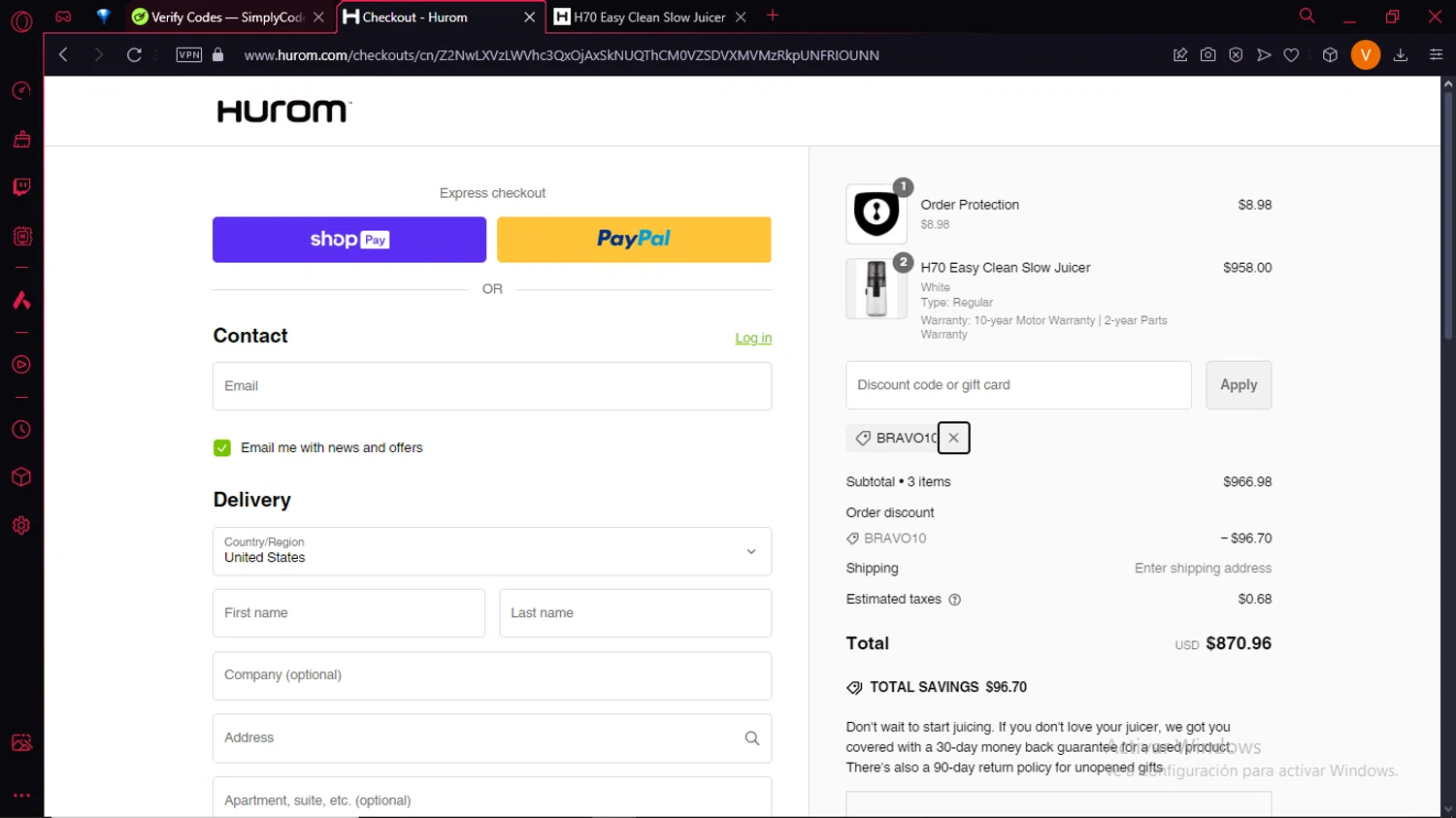Click the Total amount $870.96
1456x818 pixels.
(x=1239, y=643)
